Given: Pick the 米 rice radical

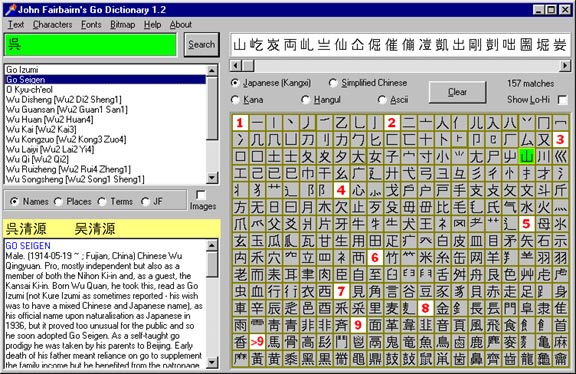Looking at the screenshot, I should click(x=425, y=258).
